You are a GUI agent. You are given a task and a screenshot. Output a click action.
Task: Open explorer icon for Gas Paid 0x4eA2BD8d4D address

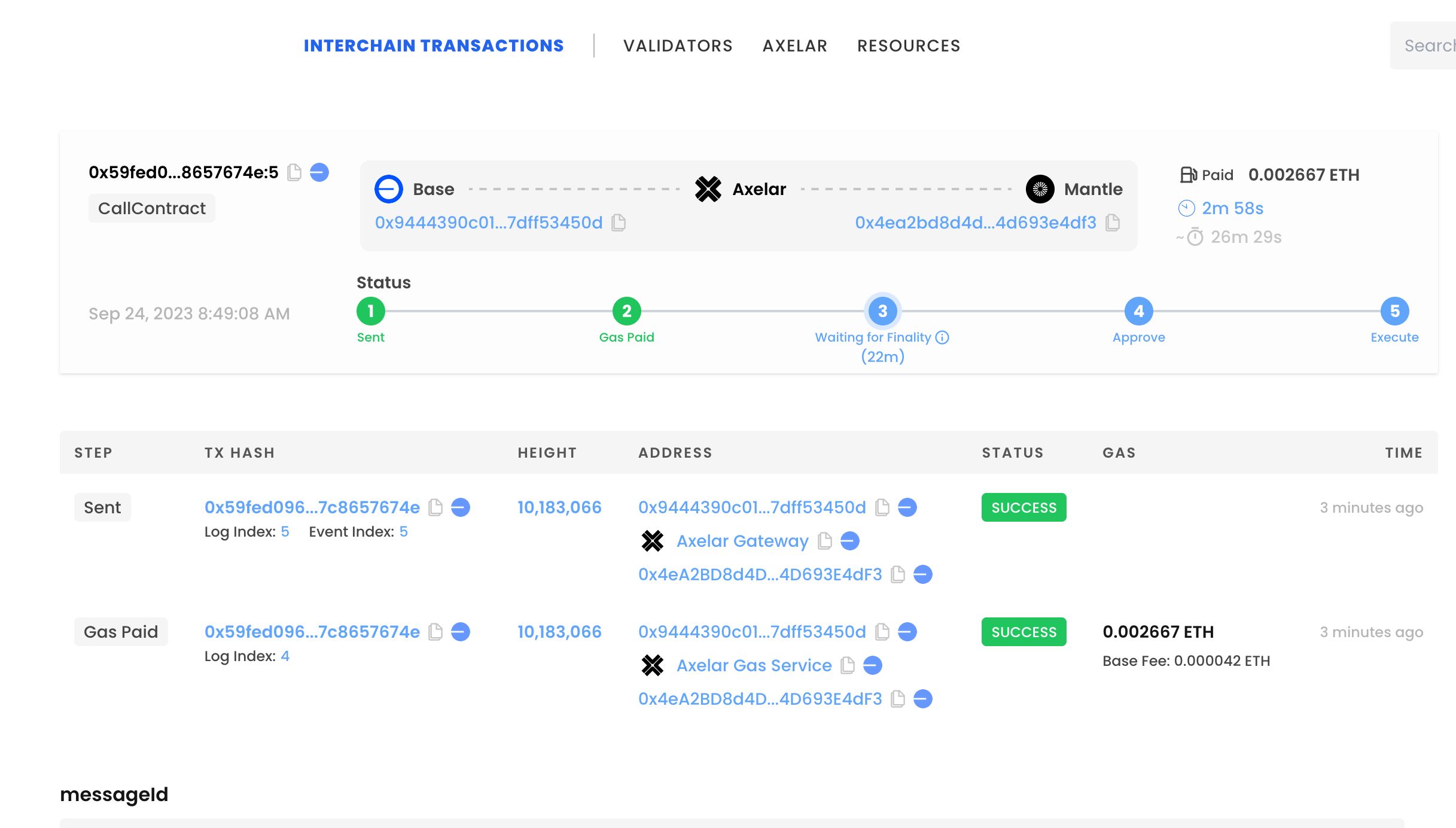[923, 699]
